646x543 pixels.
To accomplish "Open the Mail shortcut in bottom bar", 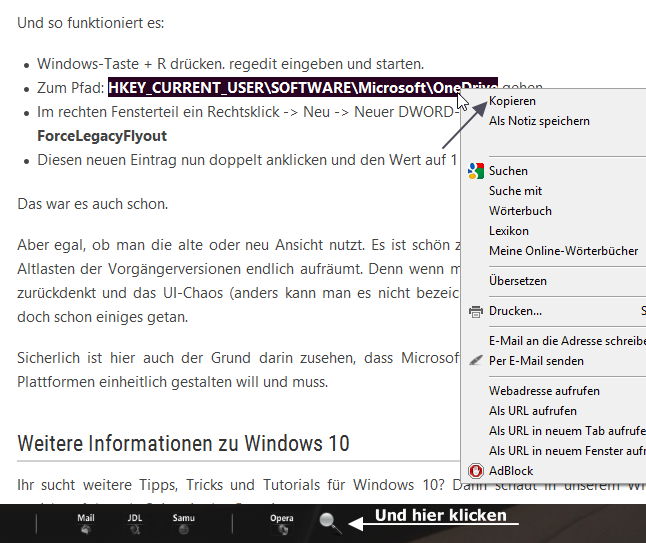I will (86, 524).
